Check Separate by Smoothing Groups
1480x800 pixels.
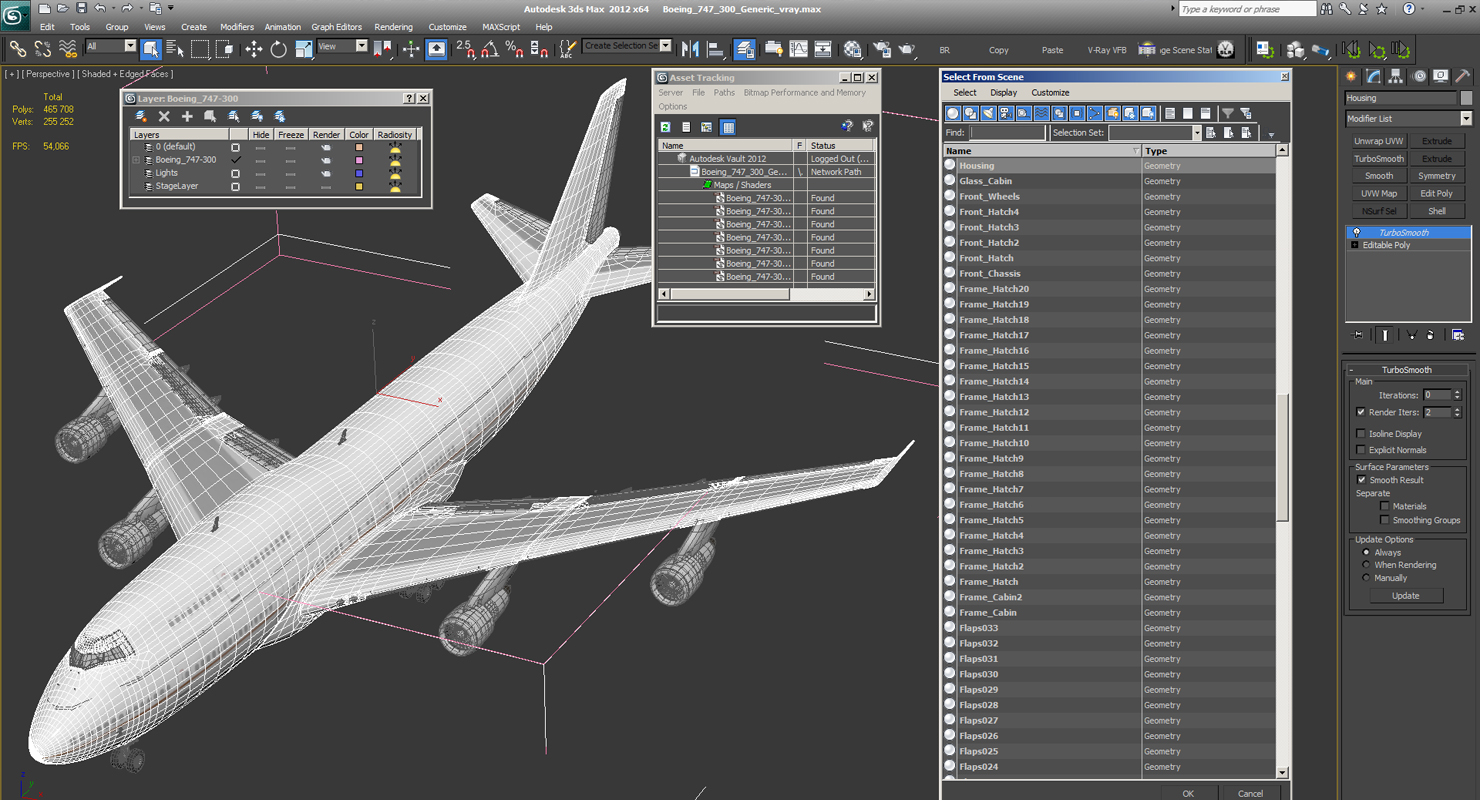1385,520
